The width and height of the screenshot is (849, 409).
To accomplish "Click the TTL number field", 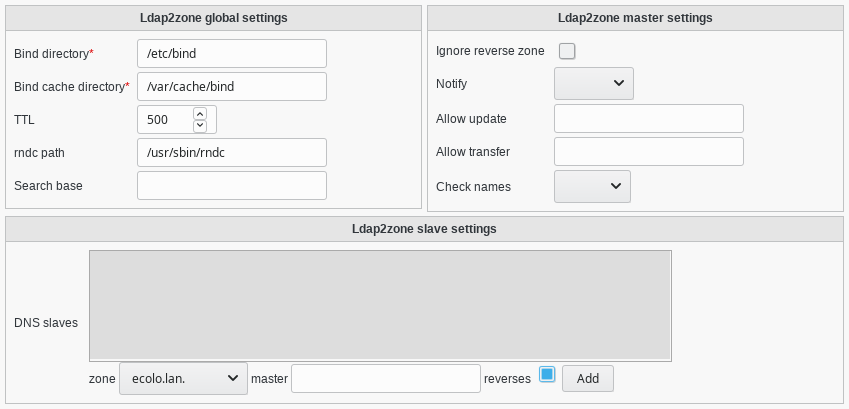I will (x=177, y=120).
